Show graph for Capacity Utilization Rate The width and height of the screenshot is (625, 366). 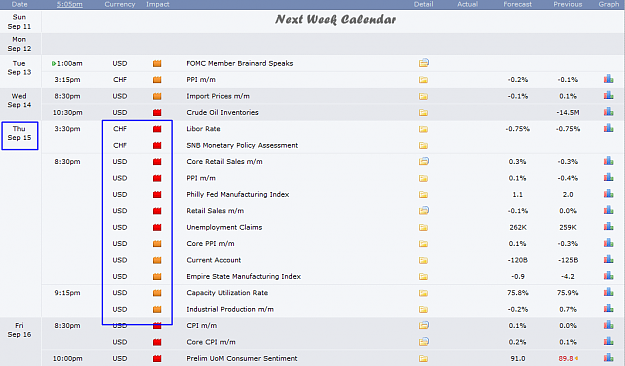pyautogui.click(x=608, y=292)
